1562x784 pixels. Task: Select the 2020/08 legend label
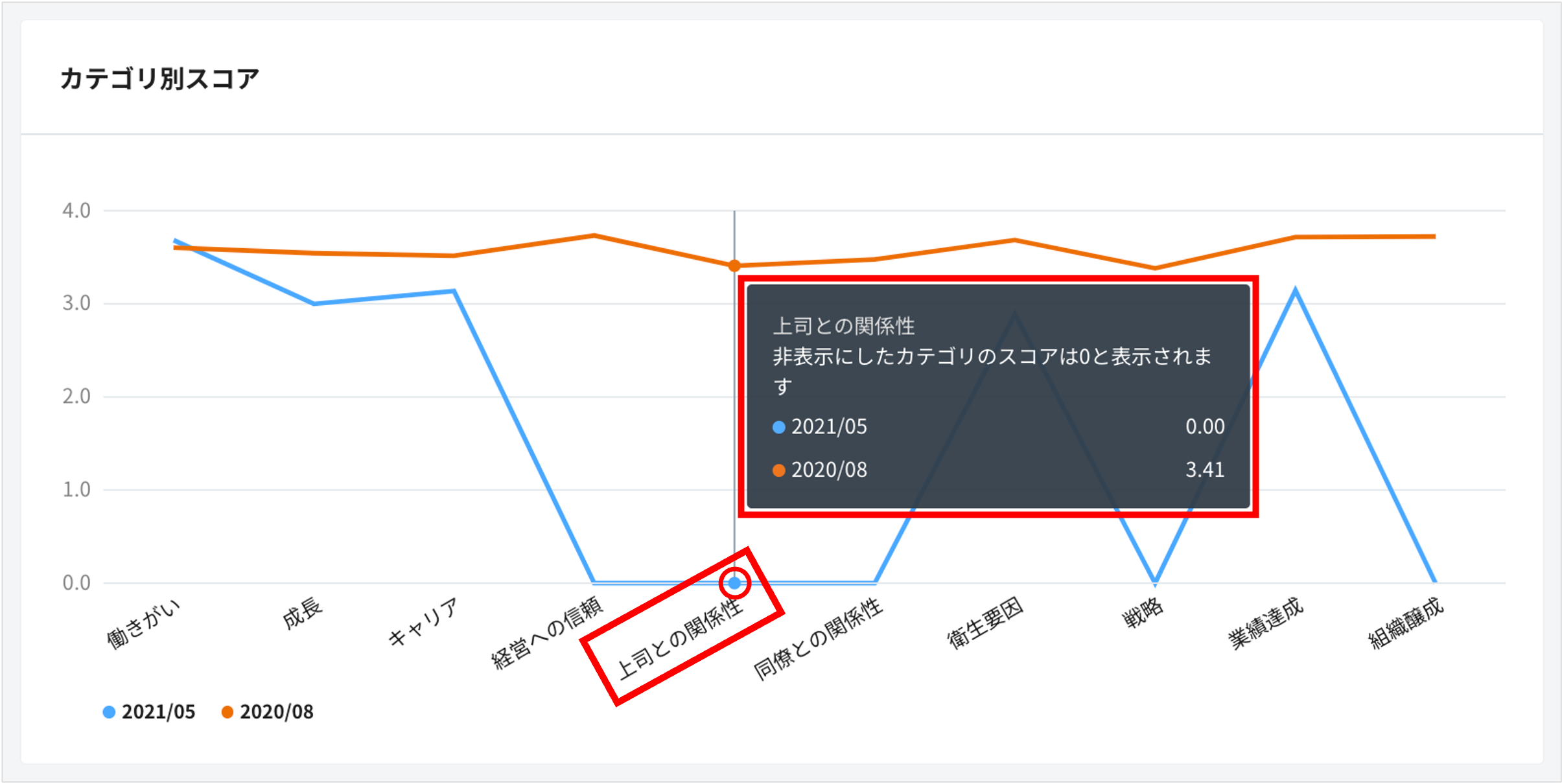tap(276, 711)
